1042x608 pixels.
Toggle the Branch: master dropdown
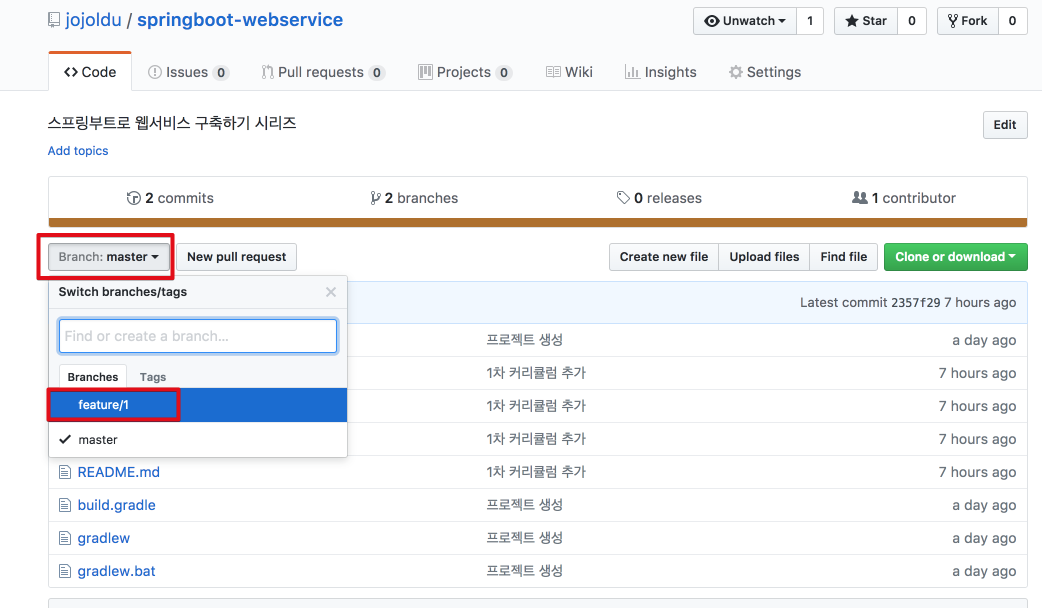pos(108,256)
